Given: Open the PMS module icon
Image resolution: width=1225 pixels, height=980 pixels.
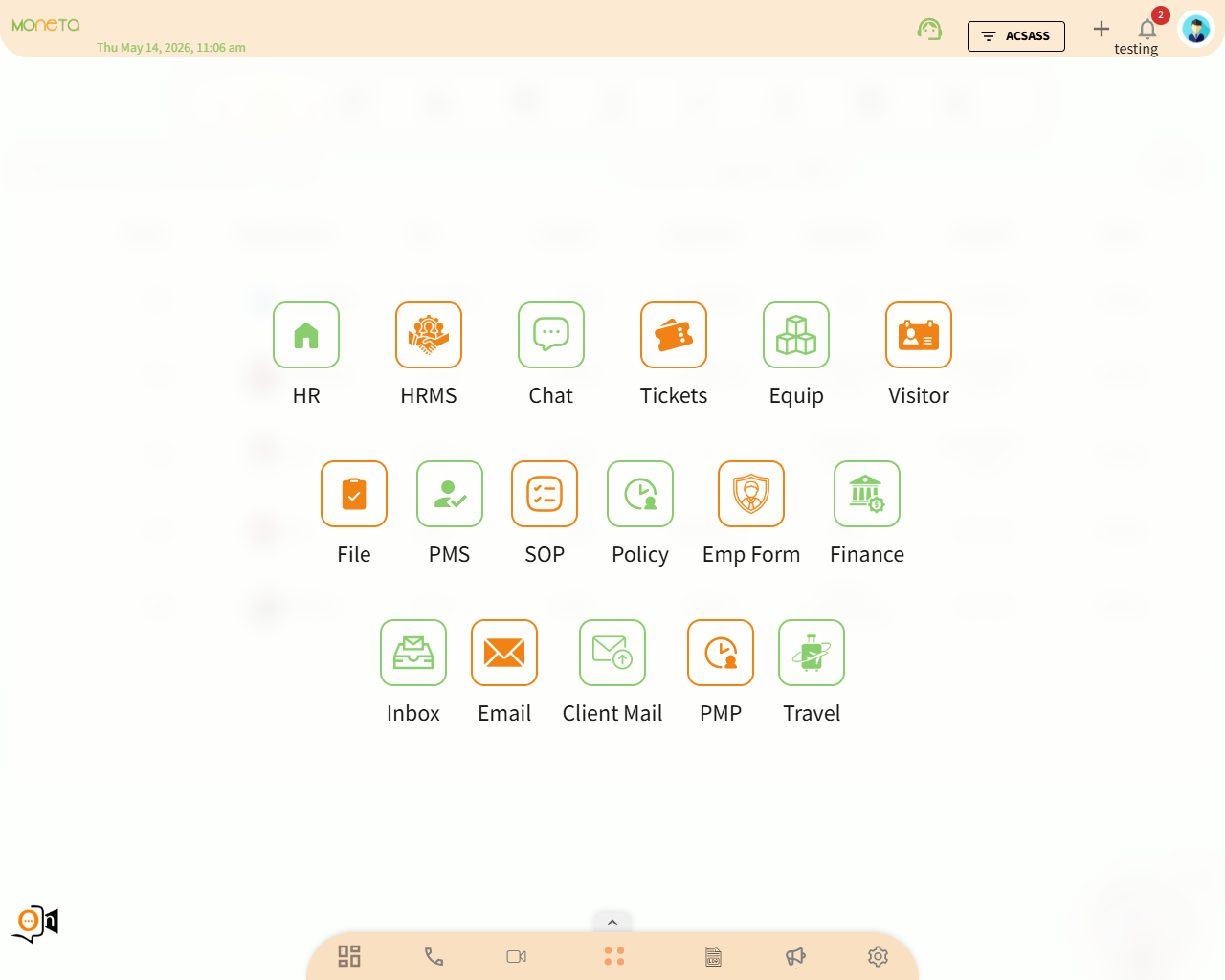Looking at the screenshot, I should (x=450, y=494).
